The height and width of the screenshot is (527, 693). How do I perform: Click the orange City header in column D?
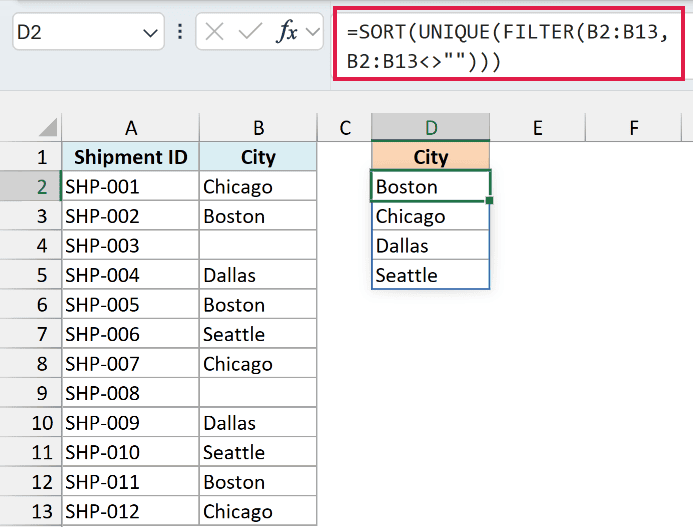point(431,157)
